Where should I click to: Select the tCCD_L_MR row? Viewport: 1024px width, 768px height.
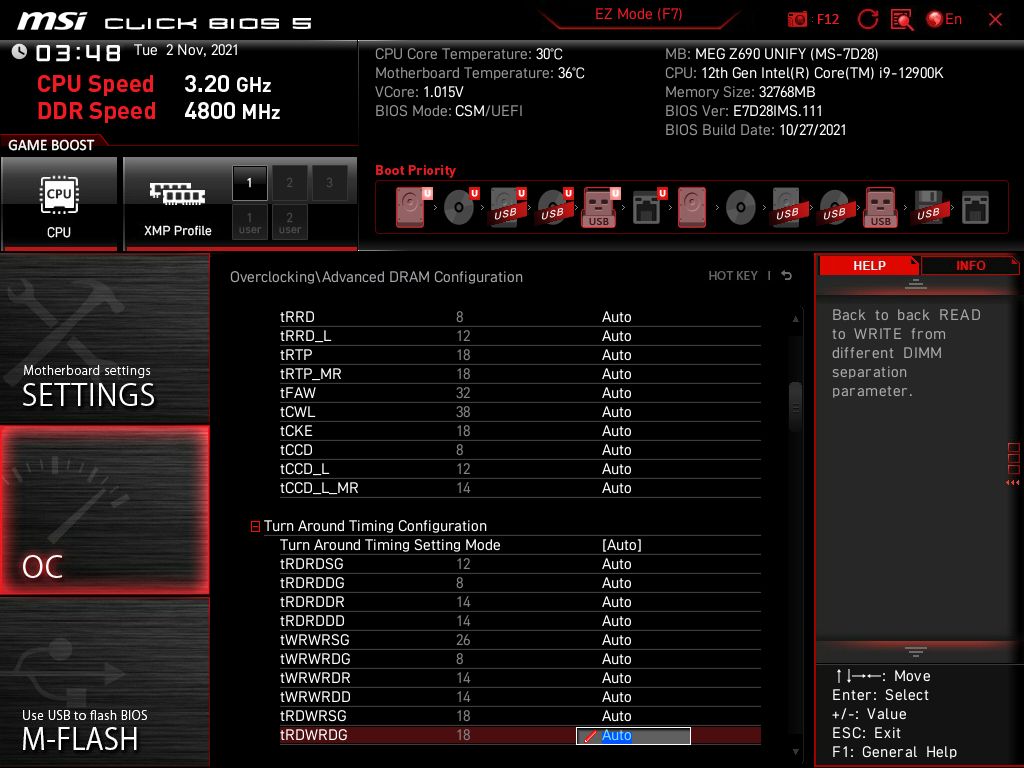[x=520, y=488]
